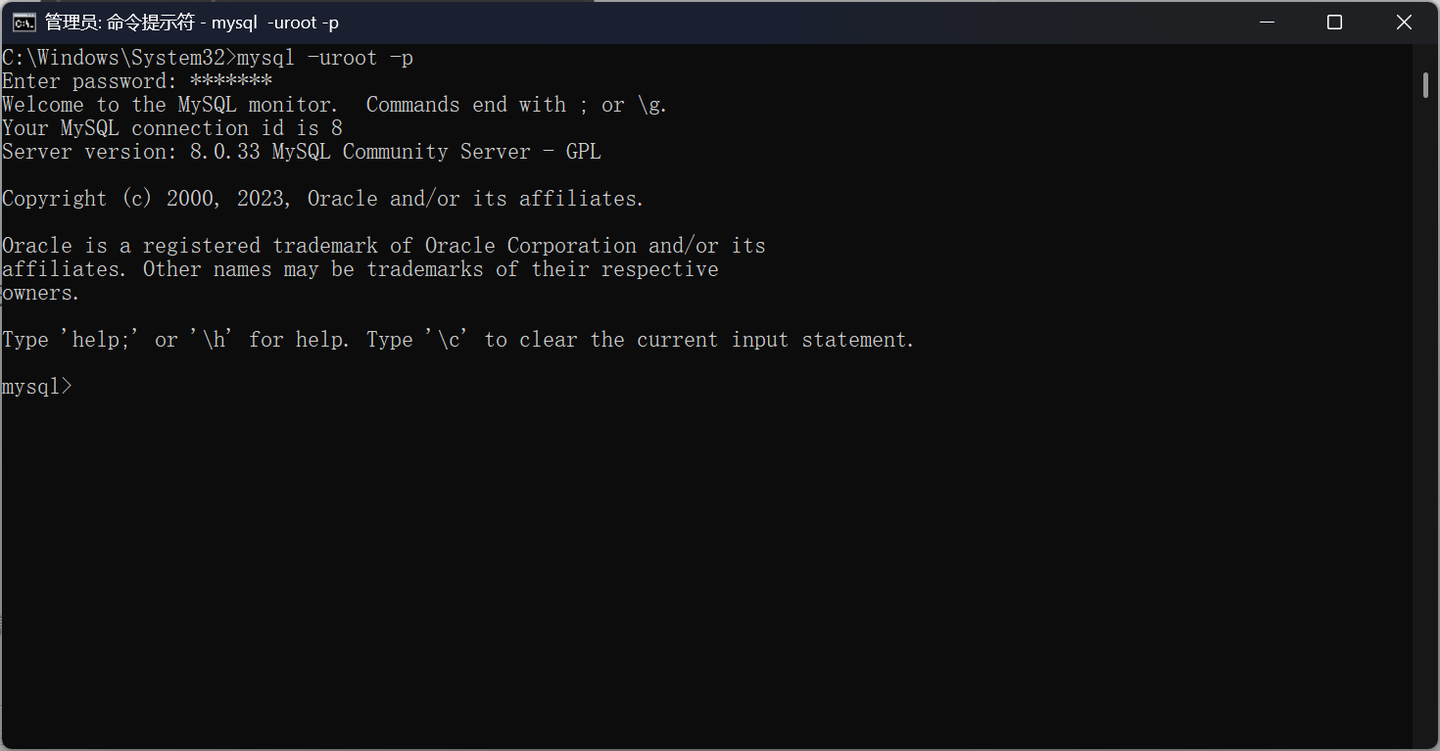Minimize the Command Prompt window
Viewport: 1440px width, 751px height.
[1267, 21]
